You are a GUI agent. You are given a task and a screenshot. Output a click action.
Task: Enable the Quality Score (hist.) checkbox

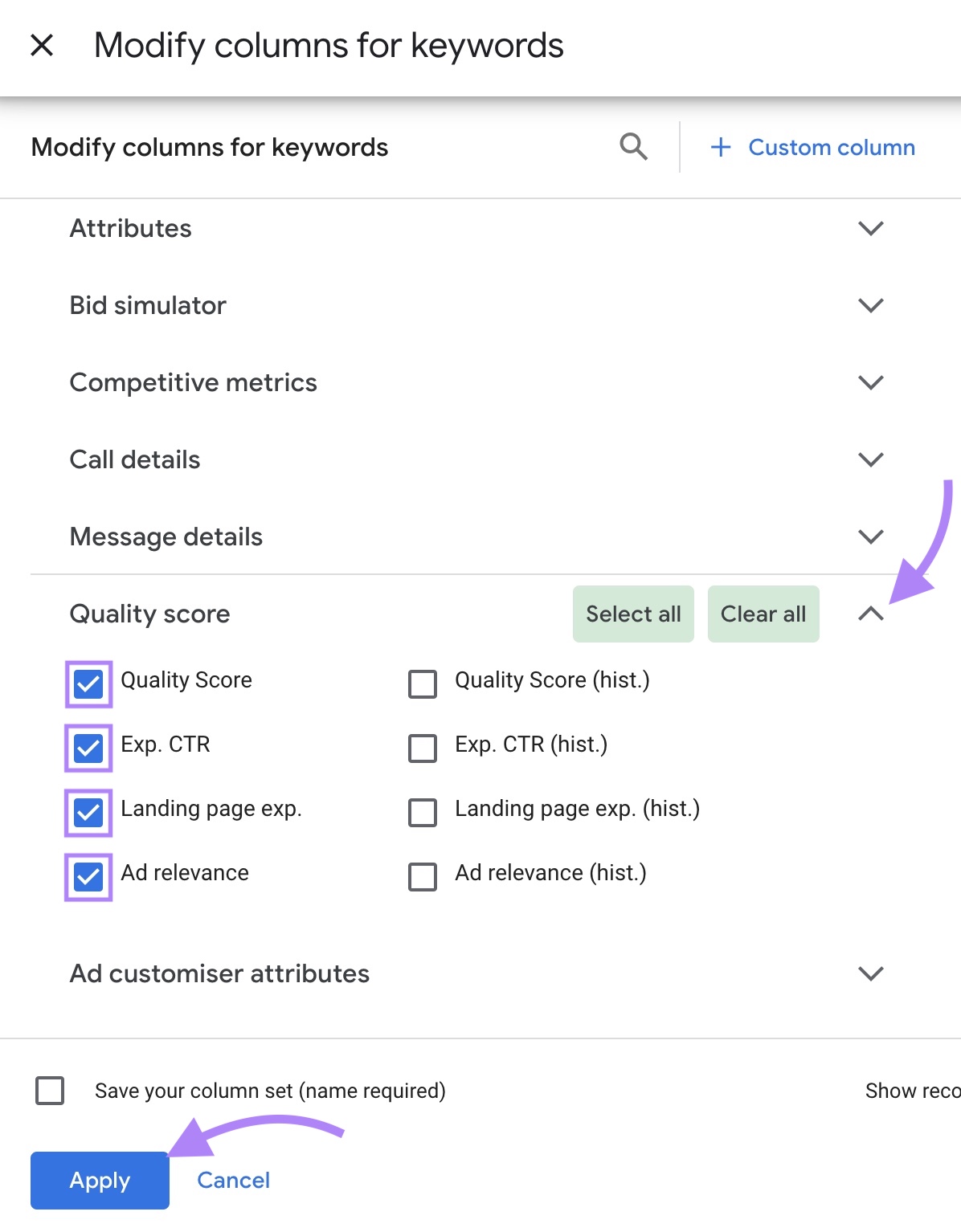422,685
